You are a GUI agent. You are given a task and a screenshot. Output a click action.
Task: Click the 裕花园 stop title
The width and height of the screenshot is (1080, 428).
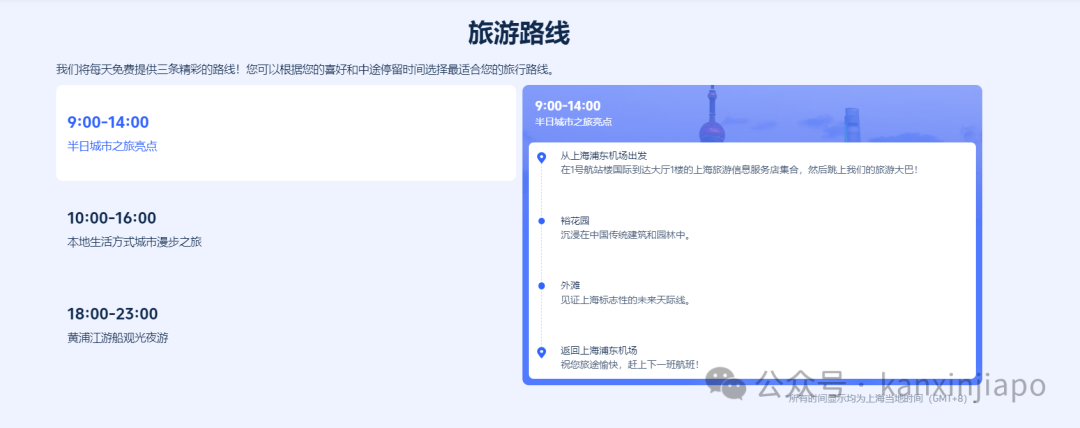[x=575, y=221]
